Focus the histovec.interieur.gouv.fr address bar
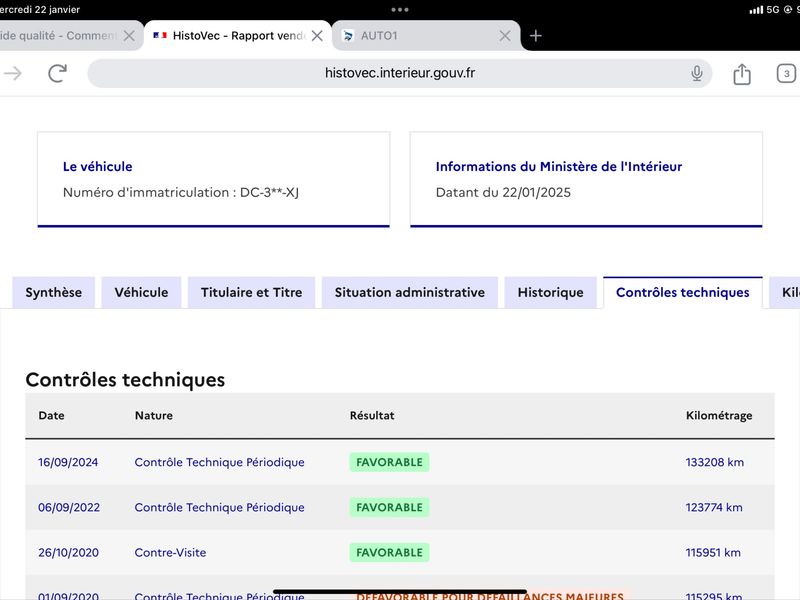Screen dimensions: 800x600 coord(399,73)
